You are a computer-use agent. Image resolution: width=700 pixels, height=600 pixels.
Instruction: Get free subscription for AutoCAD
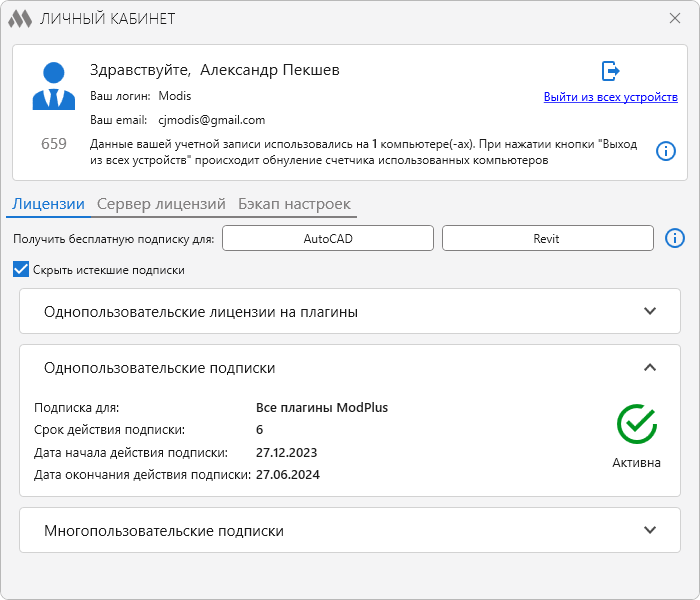[x=328, y=238]
